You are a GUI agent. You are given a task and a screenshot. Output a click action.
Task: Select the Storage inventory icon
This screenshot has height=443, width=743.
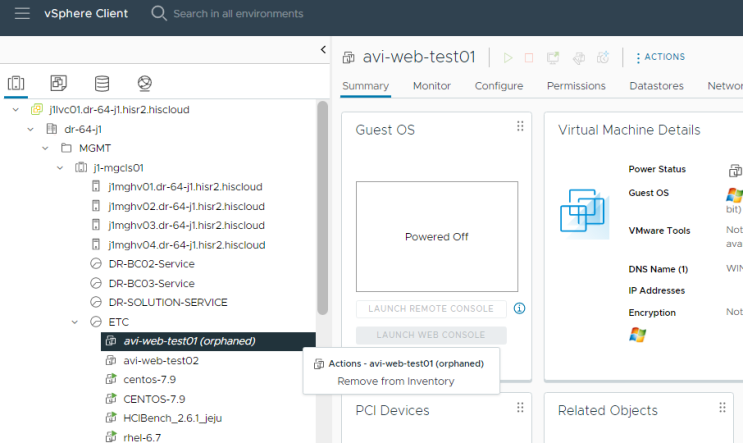(101, 83)
